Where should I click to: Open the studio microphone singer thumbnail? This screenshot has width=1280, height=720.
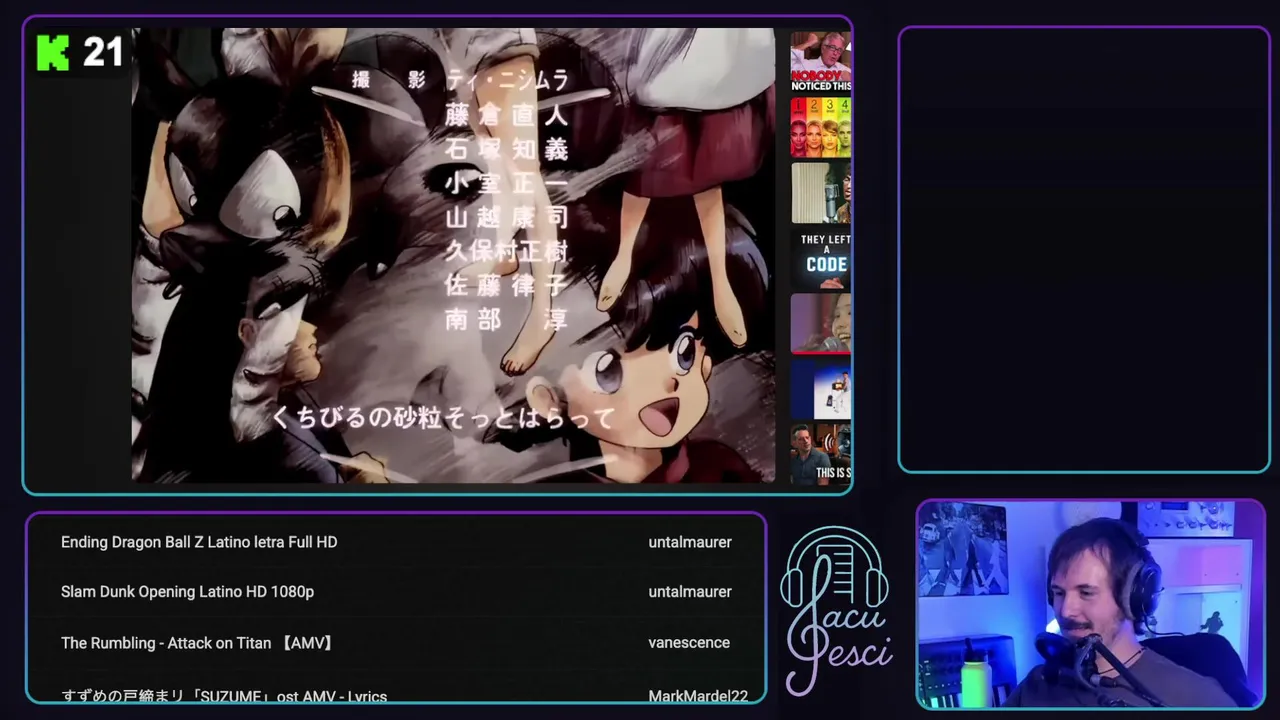pos(821,192)
